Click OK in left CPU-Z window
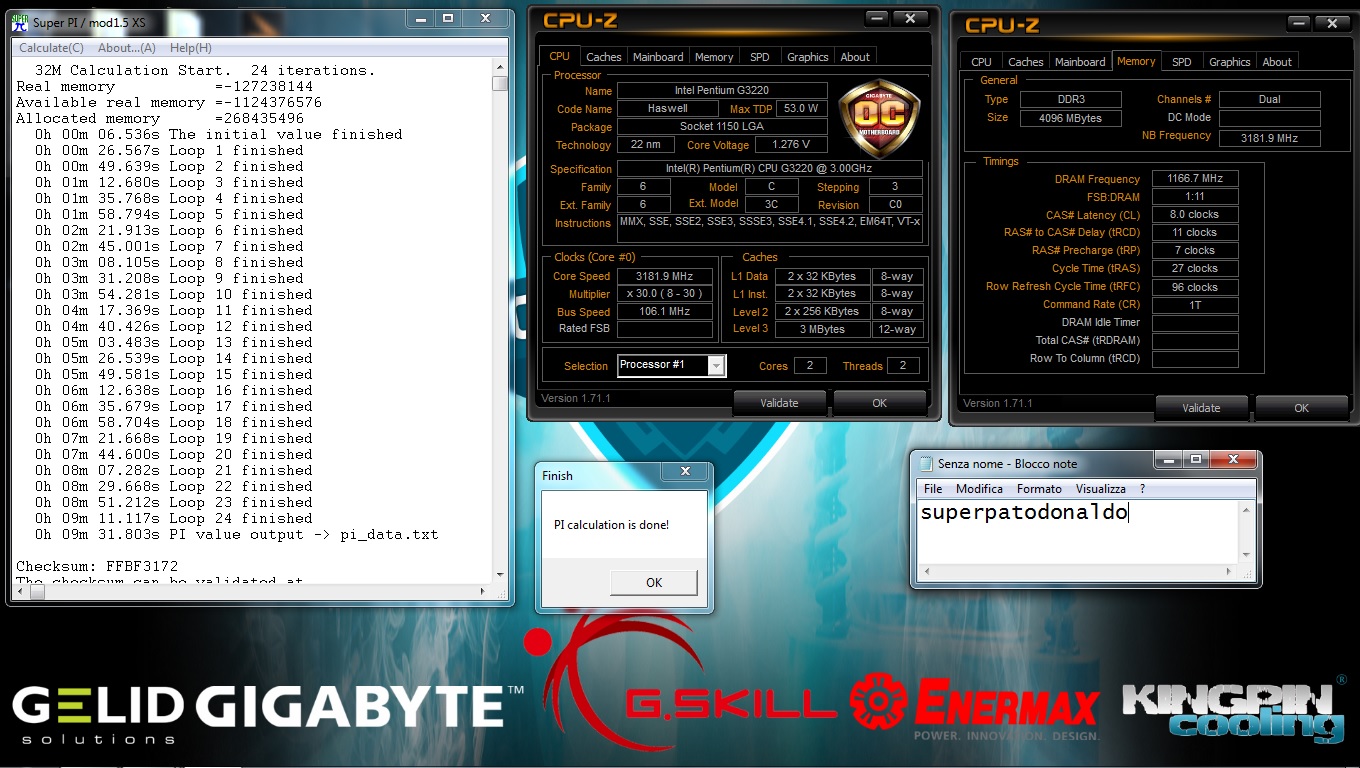 coord(879,403)
